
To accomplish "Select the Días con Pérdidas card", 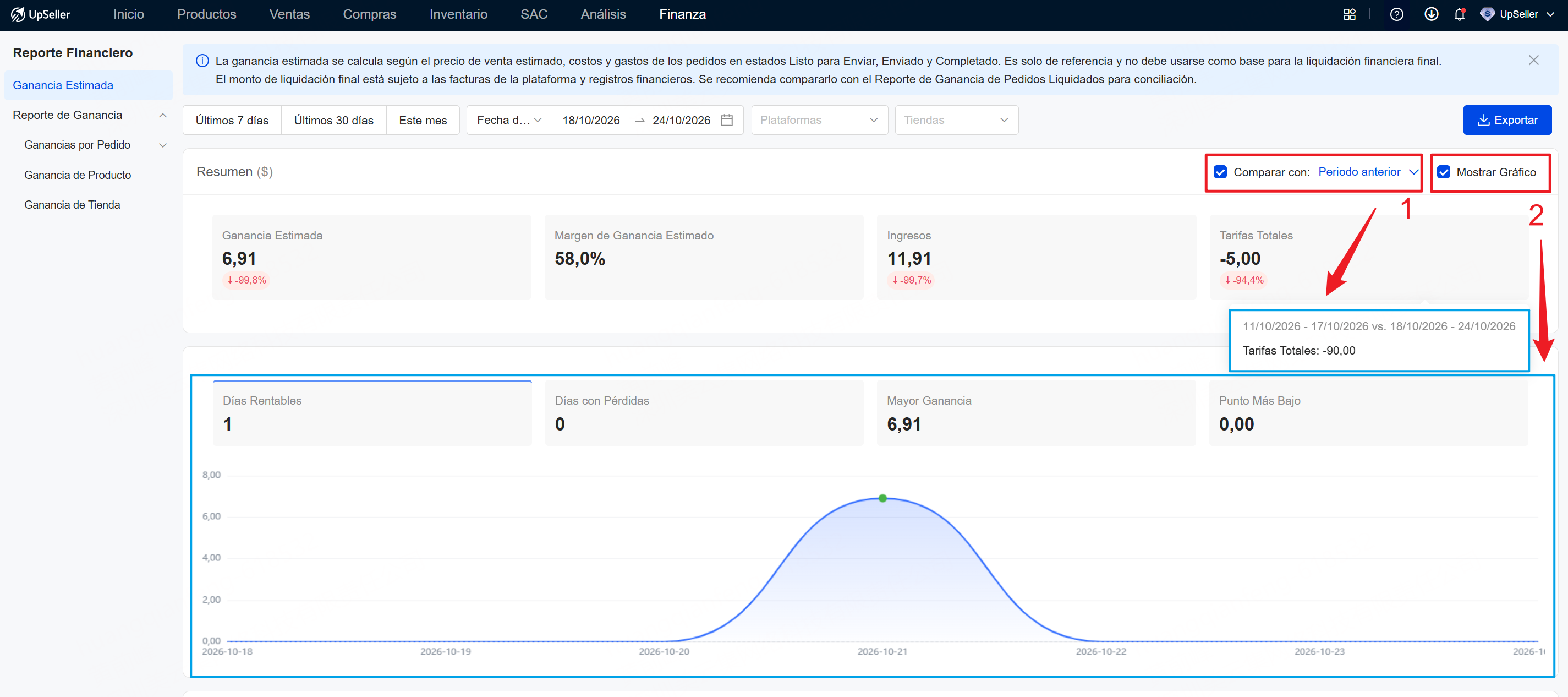I will 704,413.
